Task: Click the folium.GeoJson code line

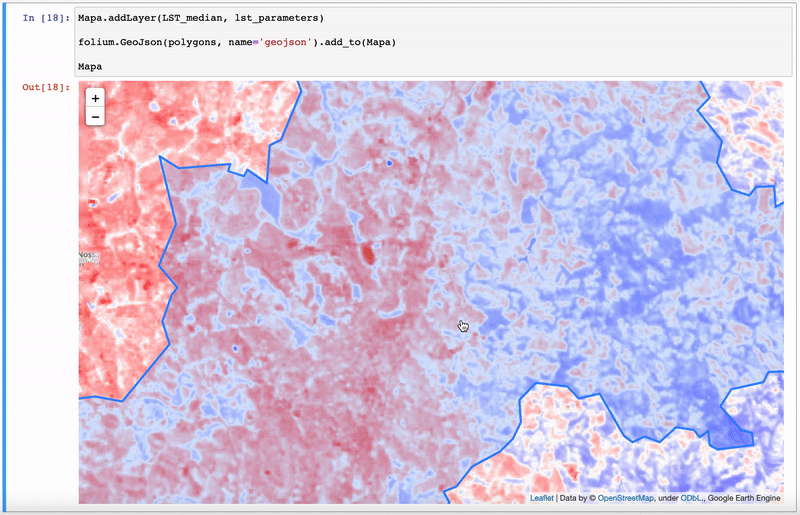Action: [x=237, y=42]
